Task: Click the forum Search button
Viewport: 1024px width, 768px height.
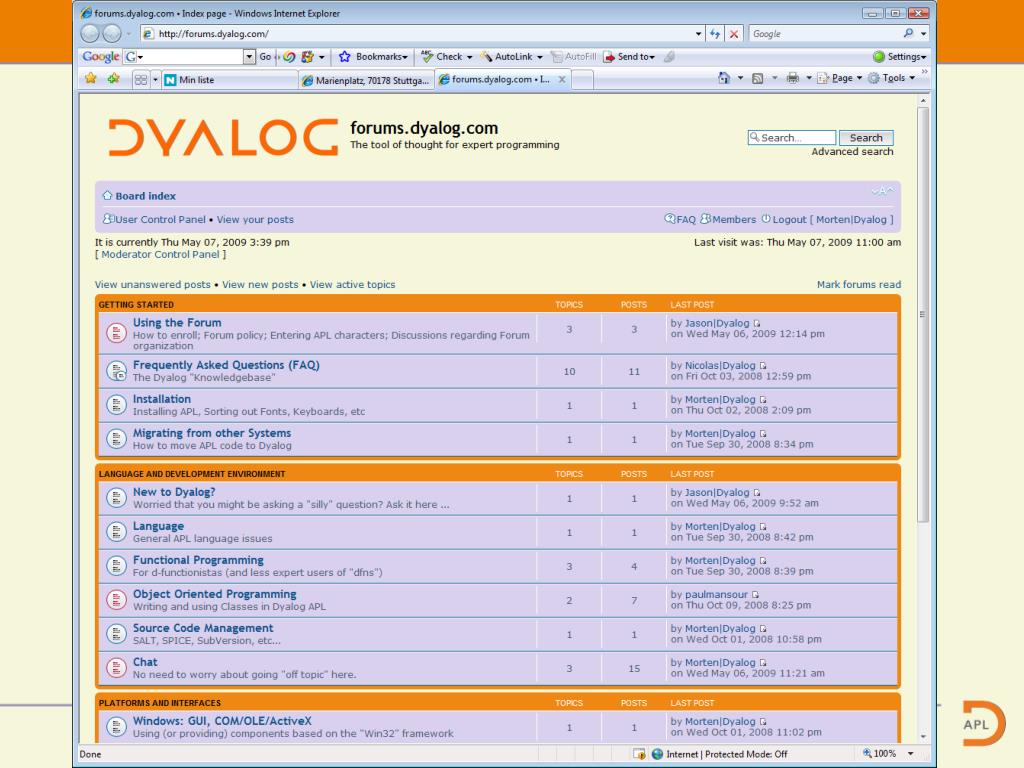Action: 866,138
